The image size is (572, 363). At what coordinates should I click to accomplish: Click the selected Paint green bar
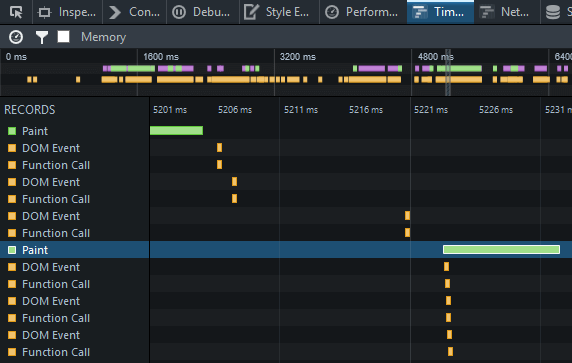pos(501,250)
